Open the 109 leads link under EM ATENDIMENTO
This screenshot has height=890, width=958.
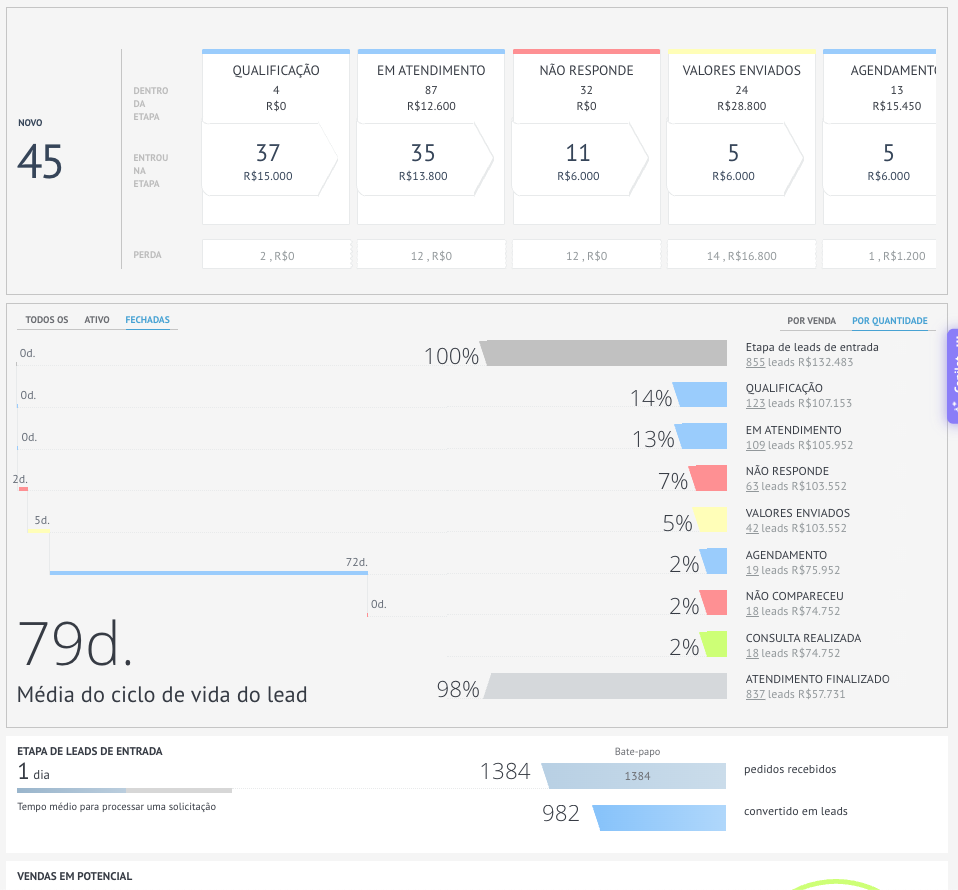pos(755,445)
